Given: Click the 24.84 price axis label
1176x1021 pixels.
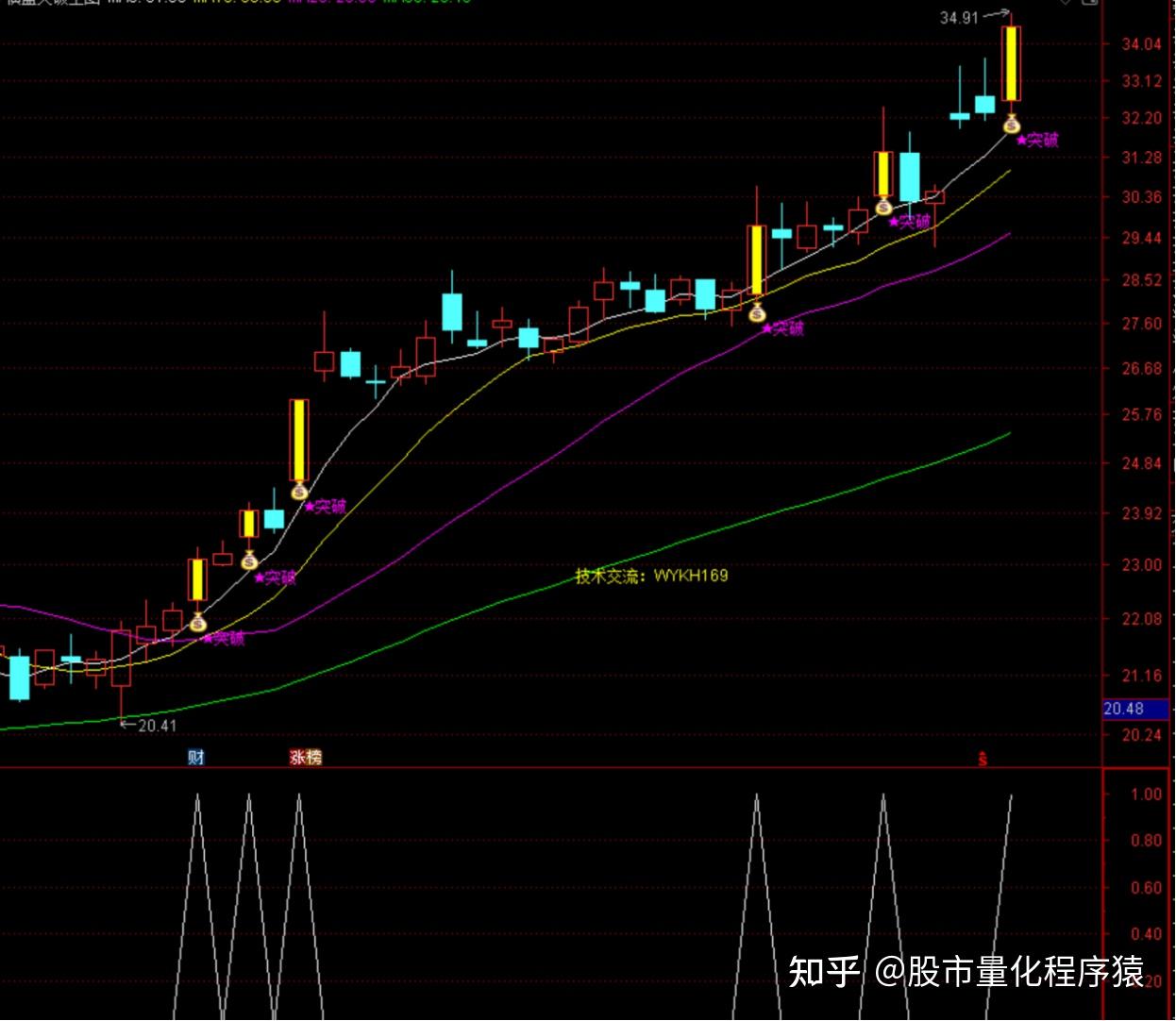Looking at the screenshot, I should click(1141, 463).
